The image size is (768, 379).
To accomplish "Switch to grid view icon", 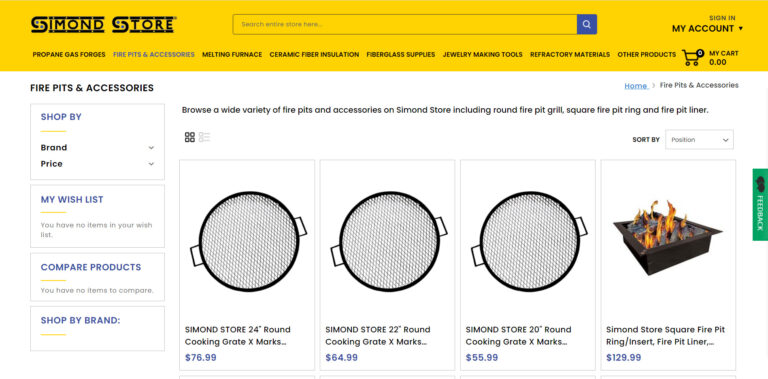I will [190, 137].
